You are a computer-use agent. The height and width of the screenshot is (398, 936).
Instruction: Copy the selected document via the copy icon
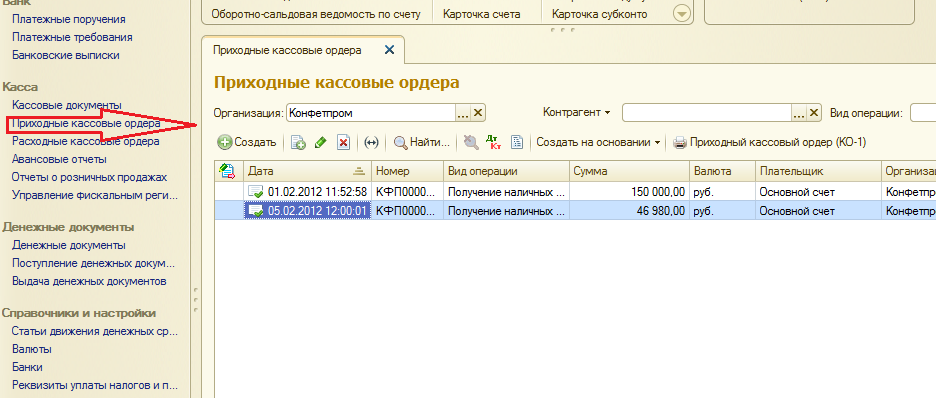(x=298, y=143)
